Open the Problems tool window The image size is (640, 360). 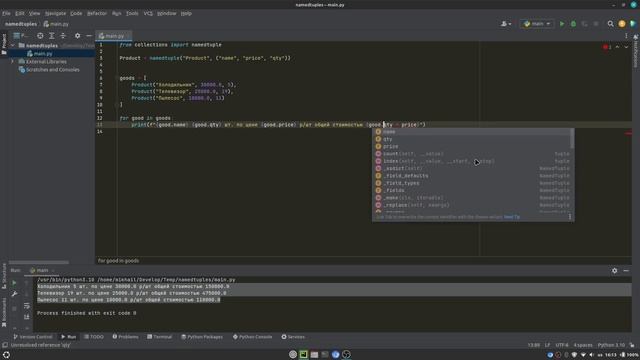coord(125,337)
